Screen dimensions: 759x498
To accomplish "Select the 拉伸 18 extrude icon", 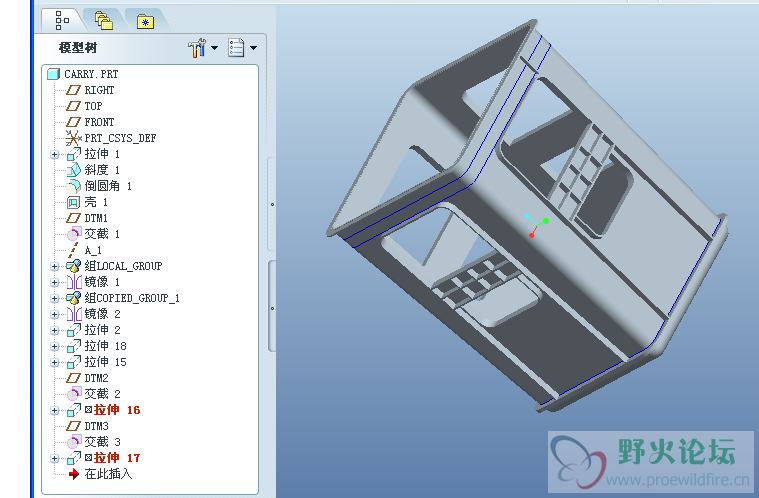I will tap(74, 346).
